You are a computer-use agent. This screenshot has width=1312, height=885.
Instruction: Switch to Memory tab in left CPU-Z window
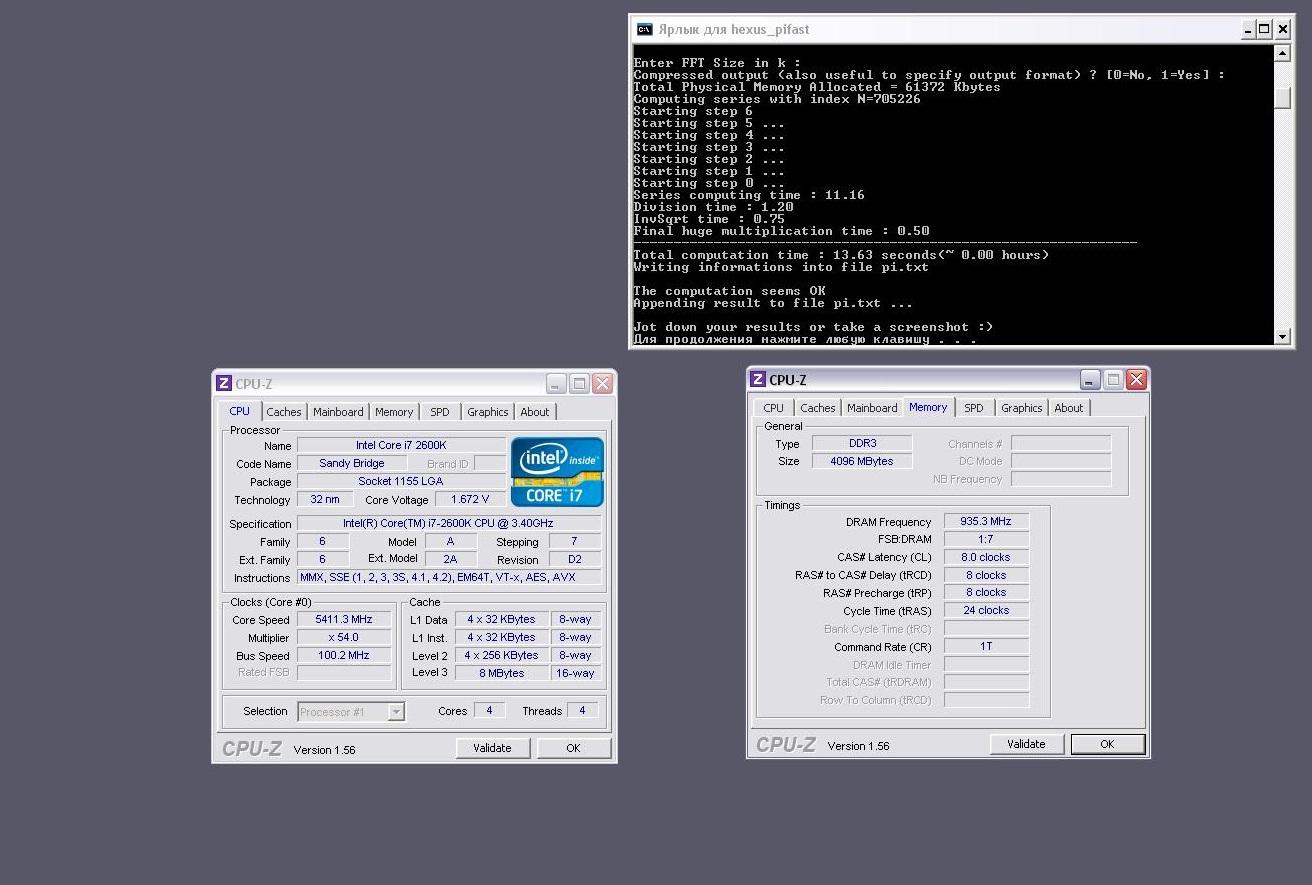tap(394, 412)
